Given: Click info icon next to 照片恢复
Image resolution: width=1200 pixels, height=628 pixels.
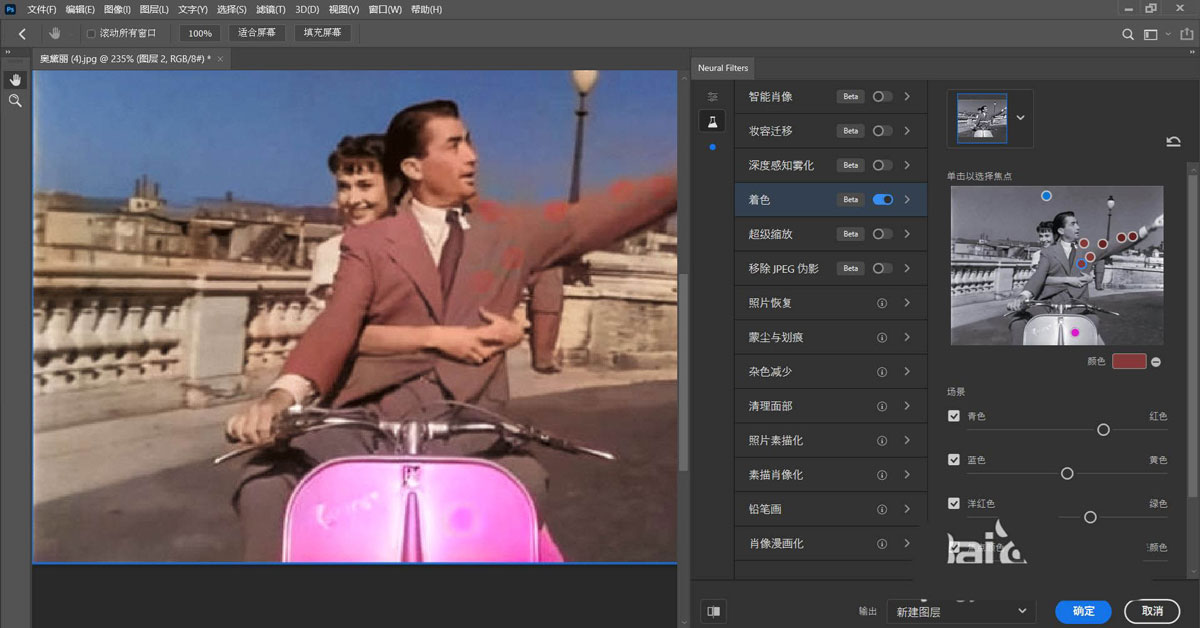Looking at the screenshot, I should [x=882, y=303].
